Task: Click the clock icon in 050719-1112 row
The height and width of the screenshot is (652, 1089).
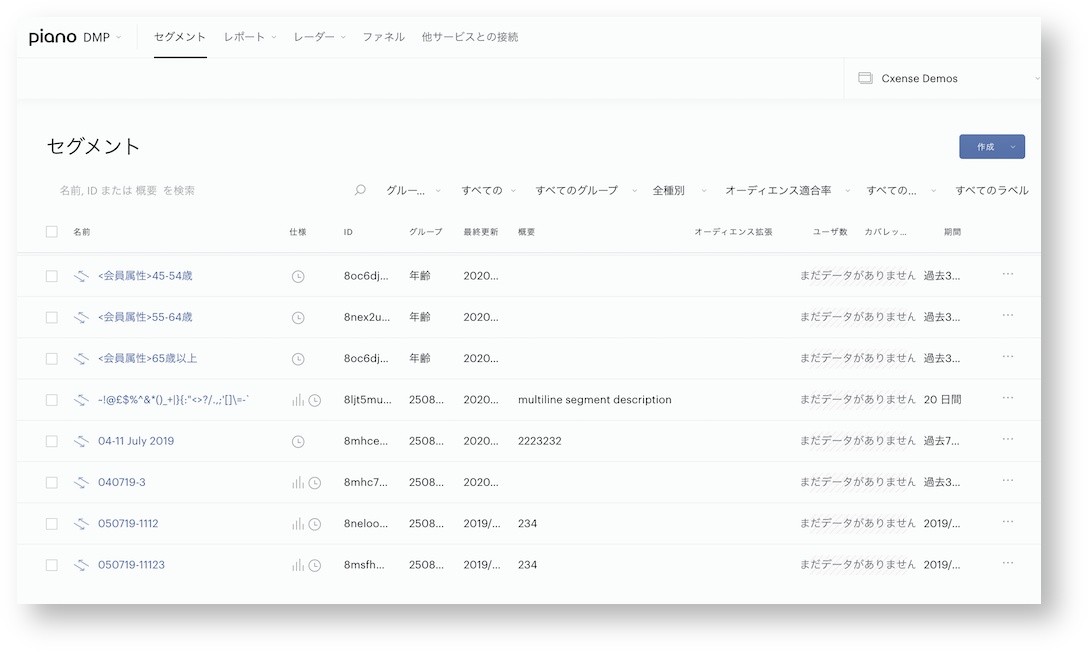Action: coord(315,524)
